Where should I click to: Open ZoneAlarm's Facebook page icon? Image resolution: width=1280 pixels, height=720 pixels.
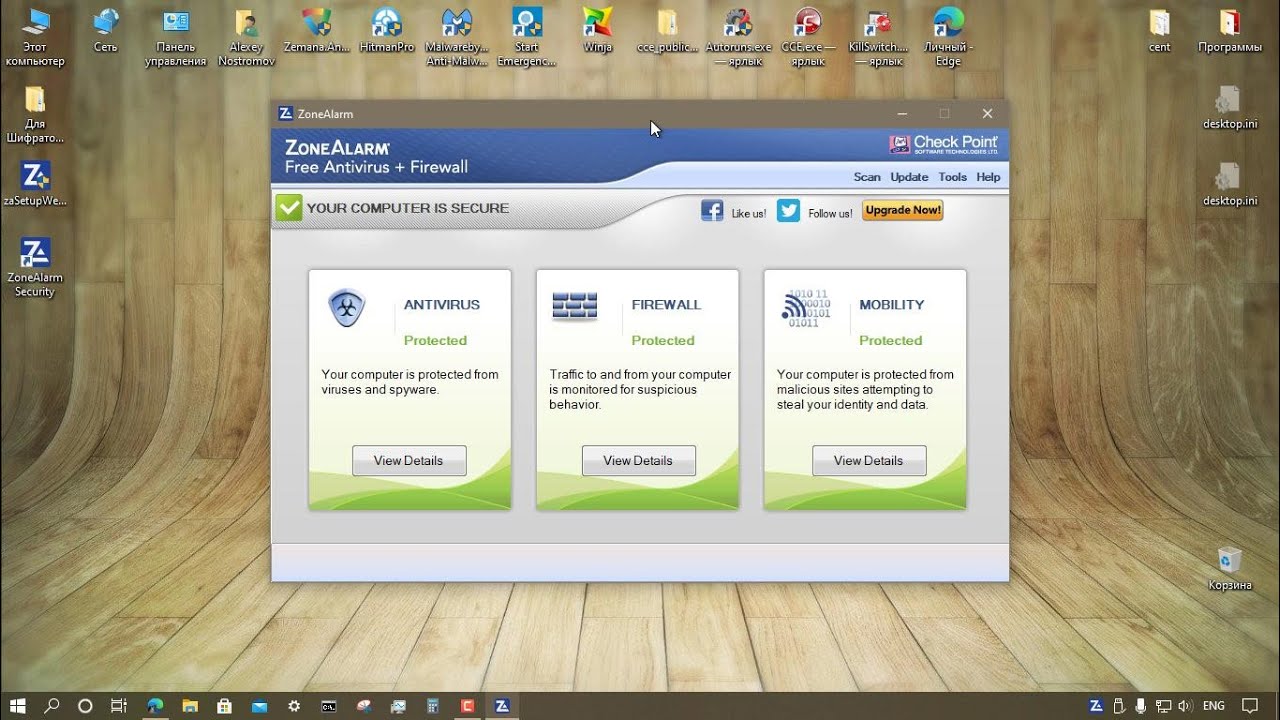pyautogui.click(x=712, y=211)
